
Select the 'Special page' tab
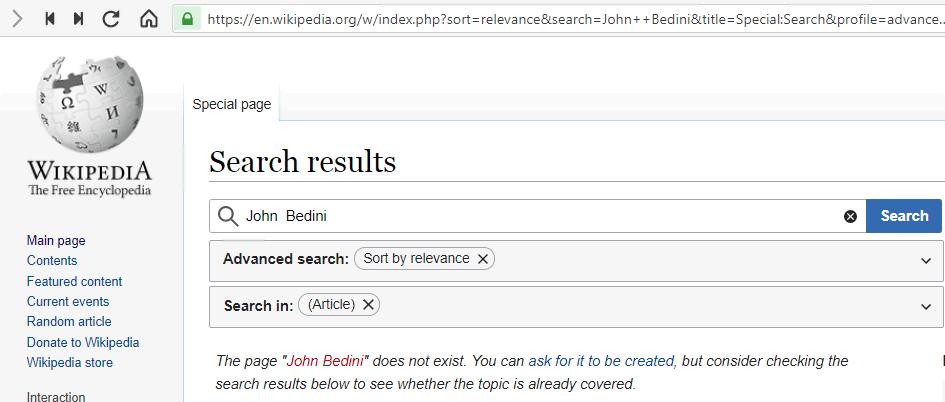(232, 104)
